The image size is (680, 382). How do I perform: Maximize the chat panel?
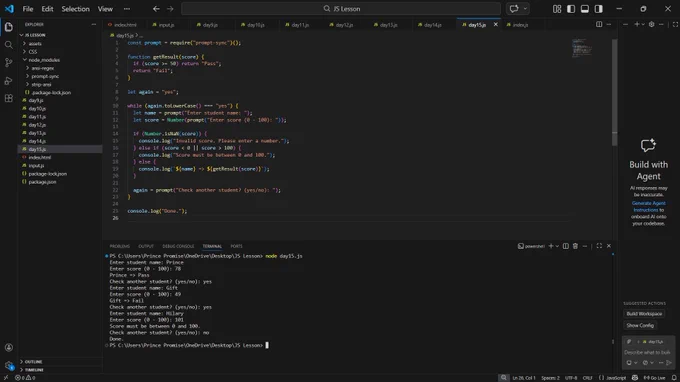click(x=675, y=25)
